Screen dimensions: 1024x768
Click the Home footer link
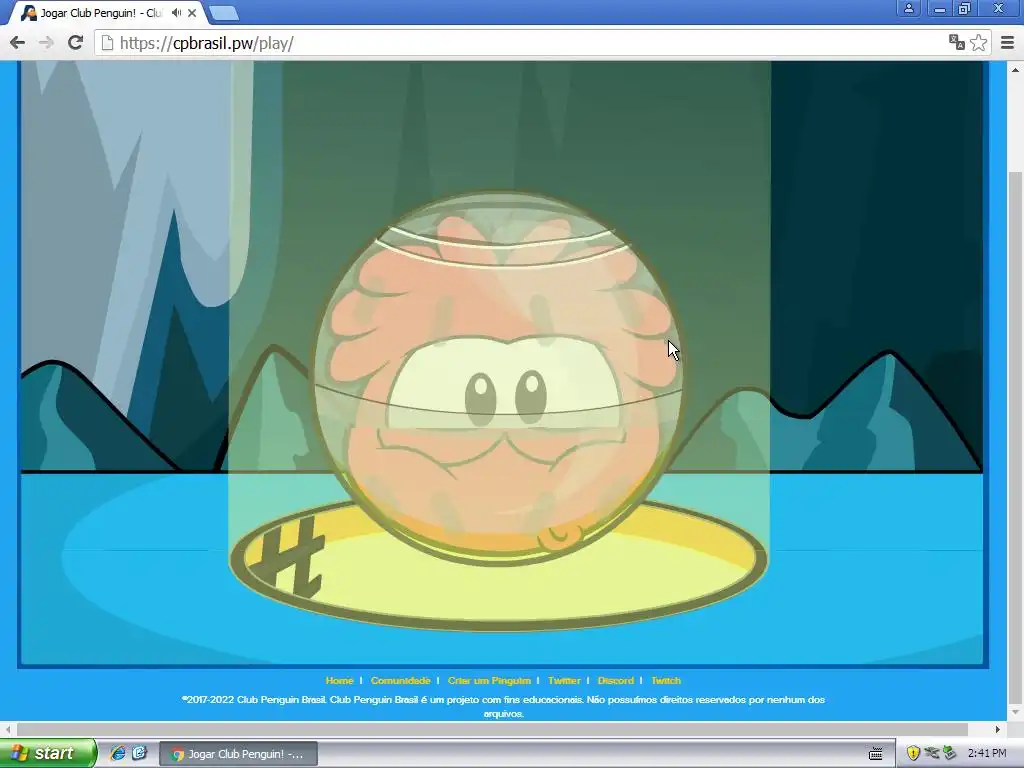pyautogui.click(x=339, y=680)
